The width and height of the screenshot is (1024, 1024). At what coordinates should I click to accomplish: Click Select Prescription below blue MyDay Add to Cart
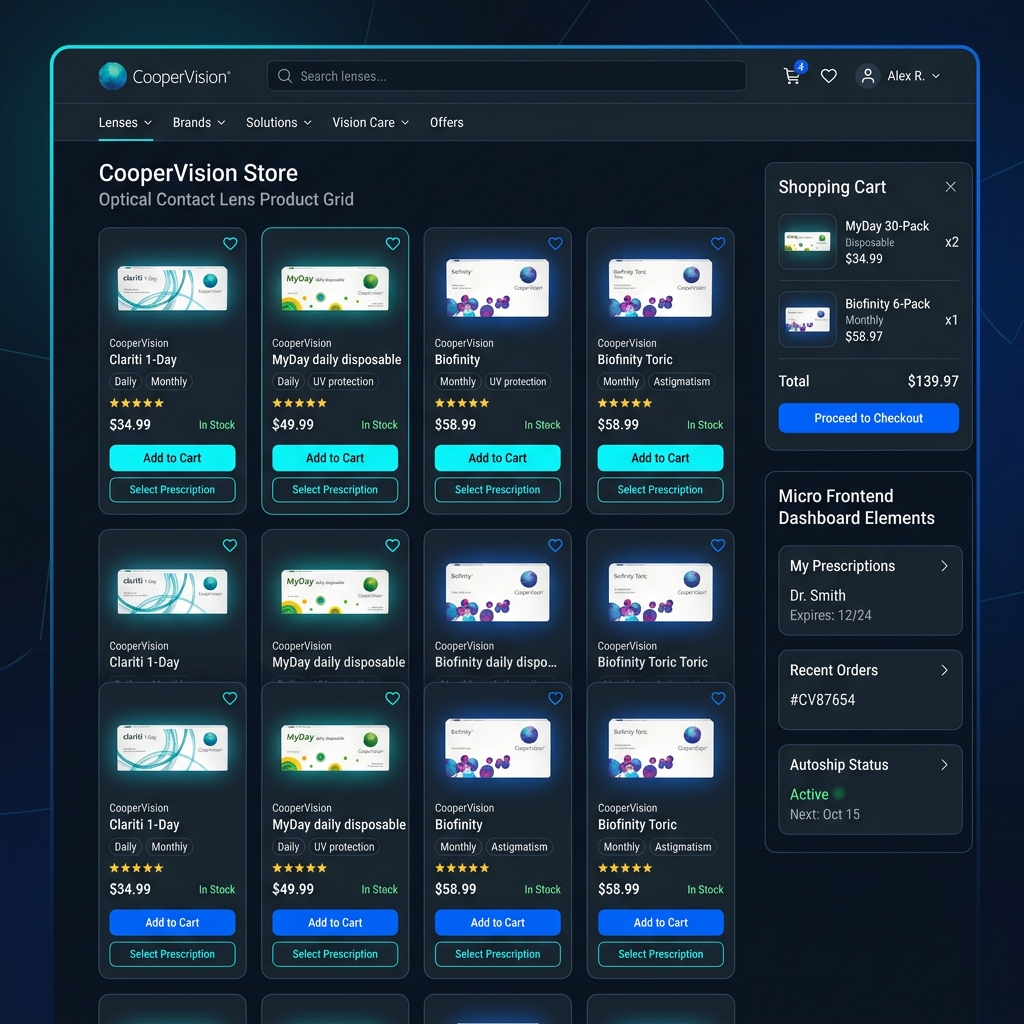tap(335, 954)
